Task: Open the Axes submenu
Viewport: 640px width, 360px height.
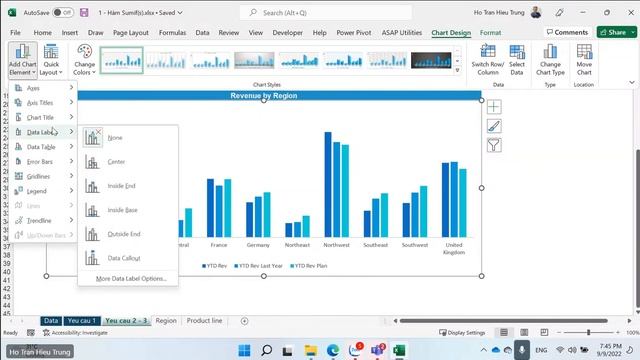Action: (44, 88)
